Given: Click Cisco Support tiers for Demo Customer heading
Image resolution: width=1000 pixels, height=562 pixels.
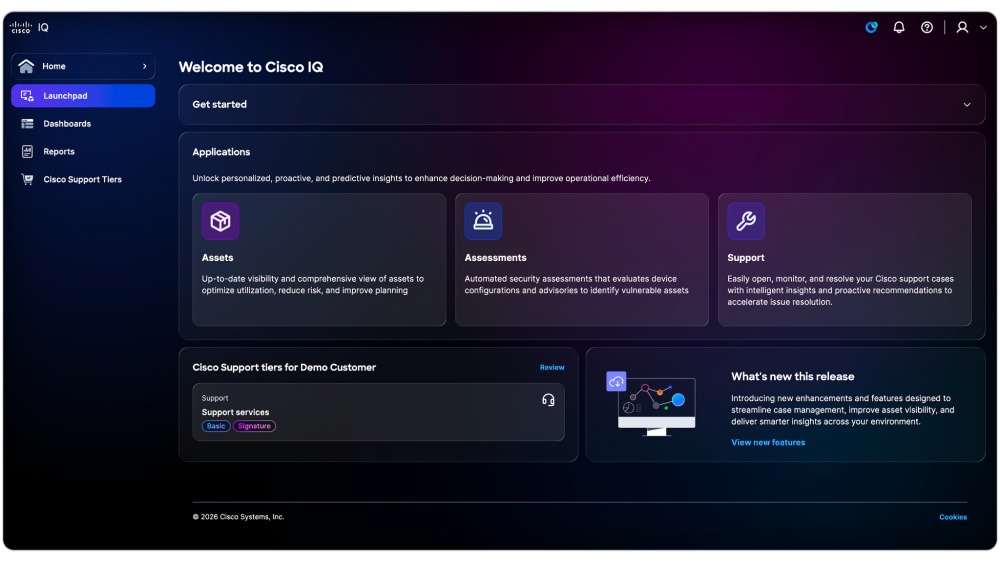Looking at the screenshot, I should tap(284, 367).
